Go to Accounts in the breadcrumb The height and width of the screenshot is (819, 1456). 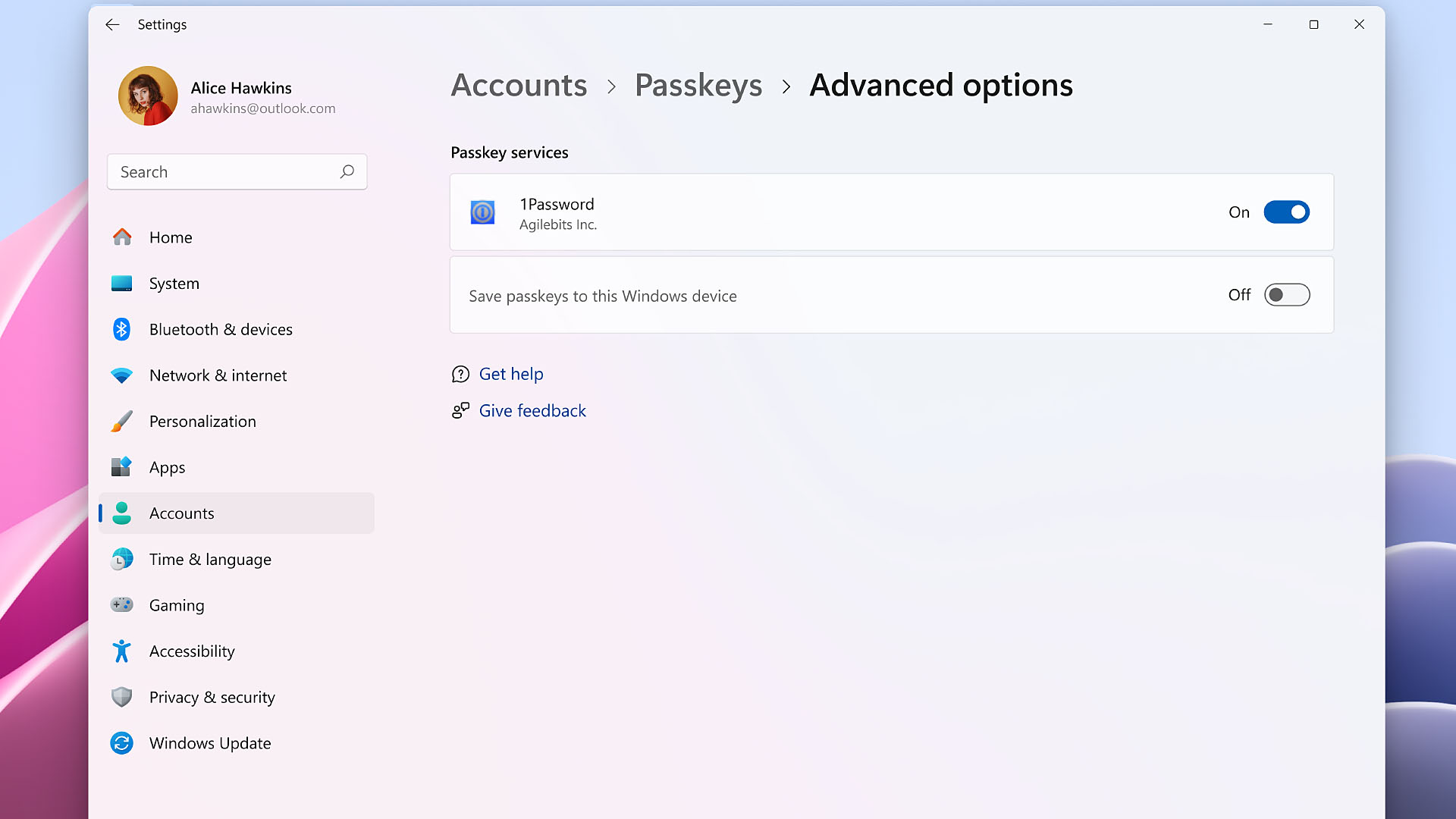coord(519,85)
